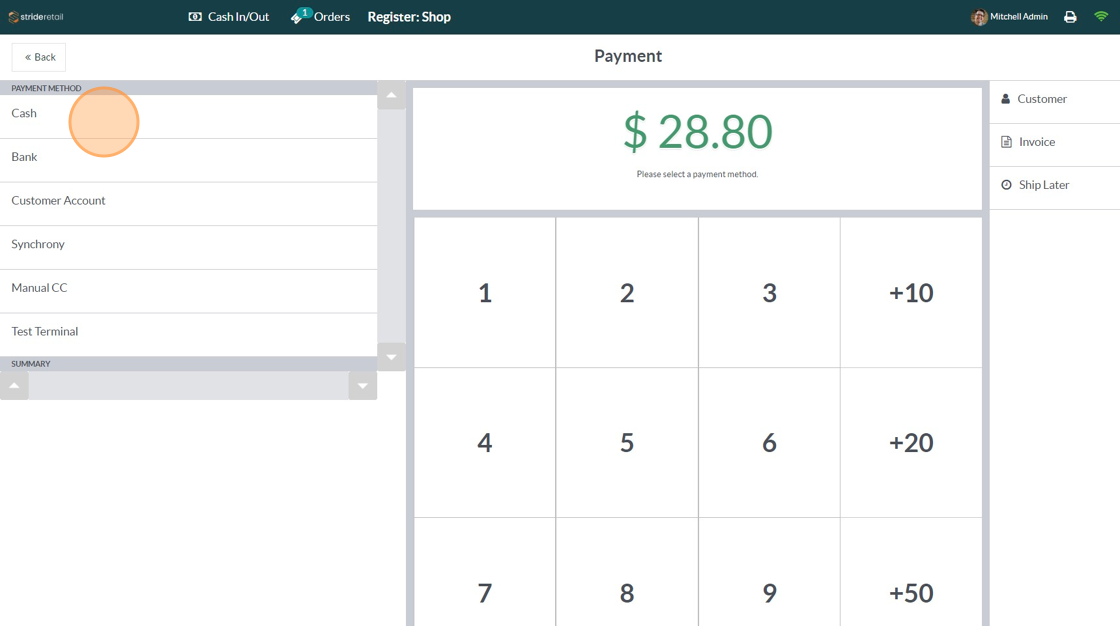Click payment method scroll up arrow
The width and height of the screenshot is (1120, 626).
click(391, 95)
